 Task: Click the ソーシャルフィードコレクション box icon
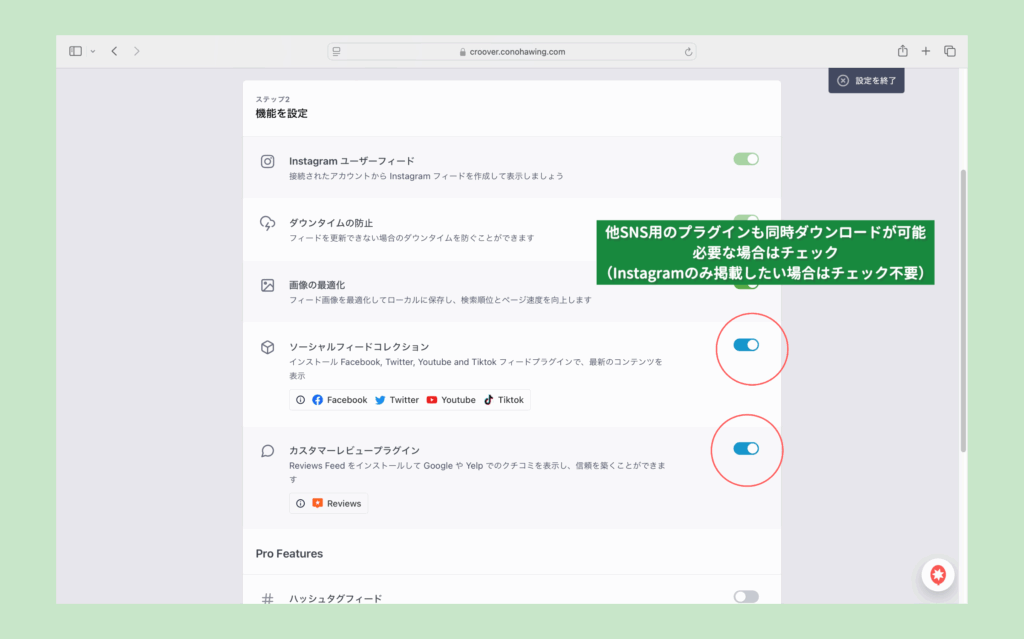pos(267,347)
